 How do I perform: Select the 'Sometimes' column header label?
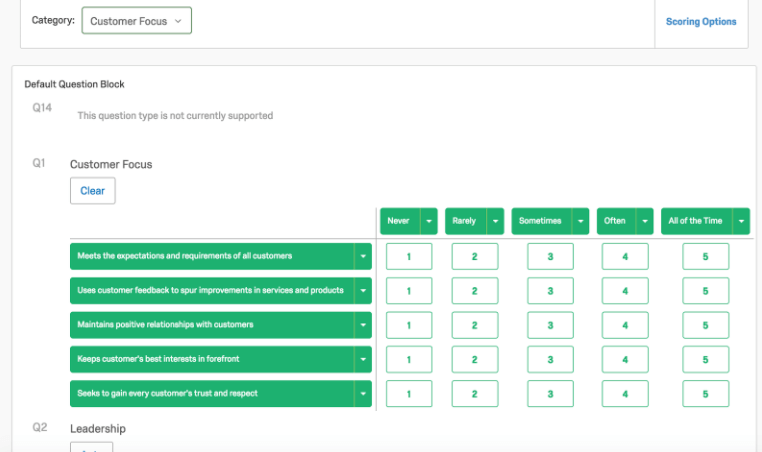[540, 221]
